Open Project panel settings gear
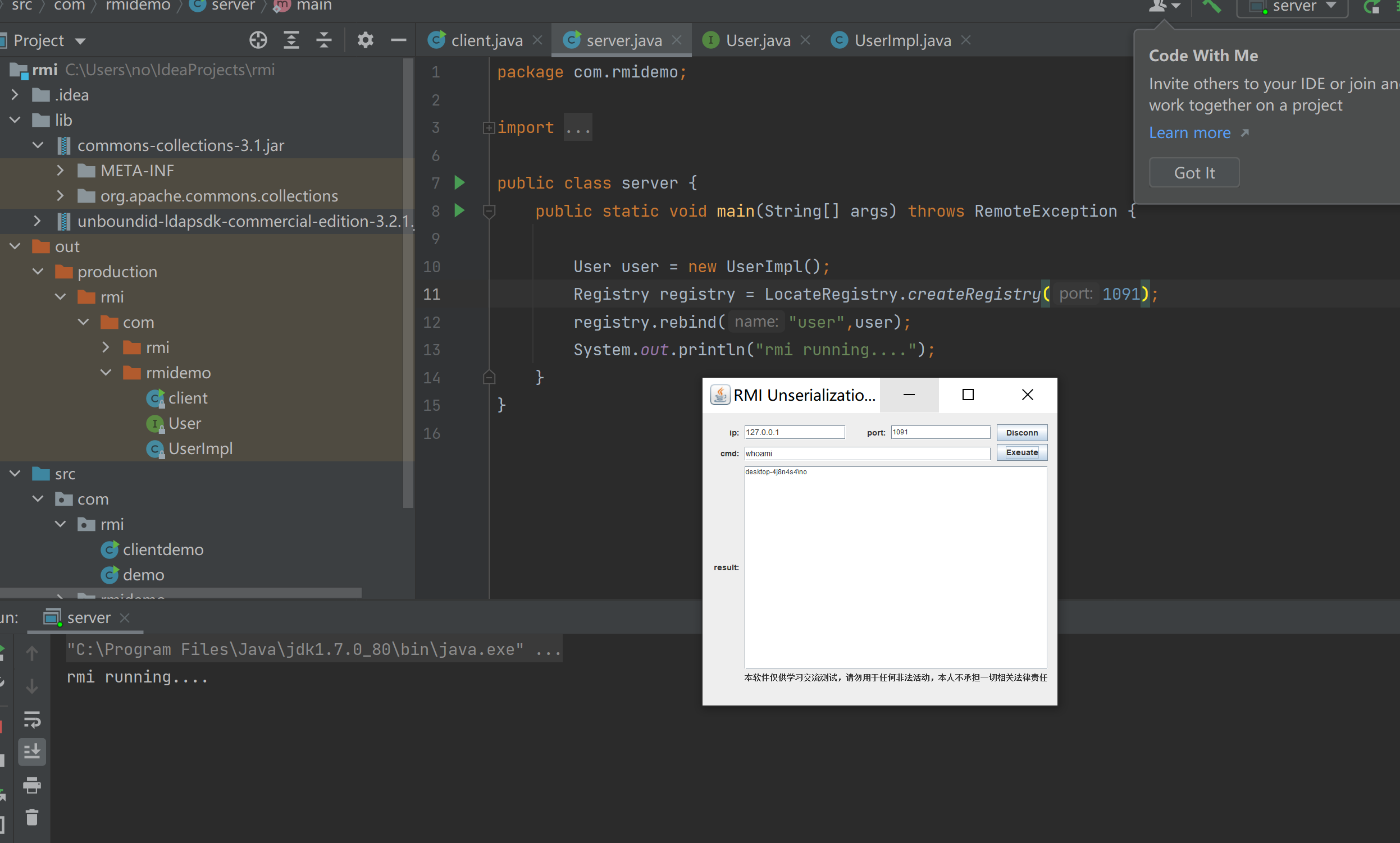This screenshot has width=1400, height=843. tap(366, 40)
